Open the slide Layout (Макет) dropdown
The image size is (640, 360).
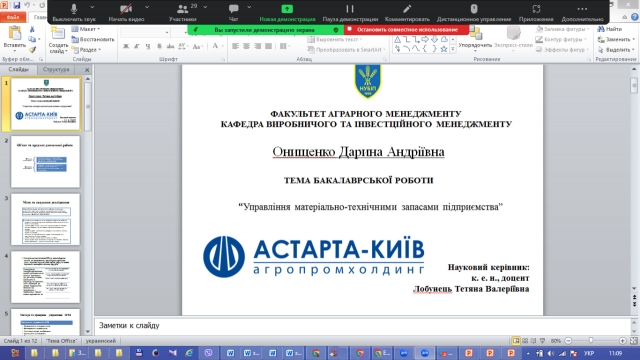(x=86, y=29)
